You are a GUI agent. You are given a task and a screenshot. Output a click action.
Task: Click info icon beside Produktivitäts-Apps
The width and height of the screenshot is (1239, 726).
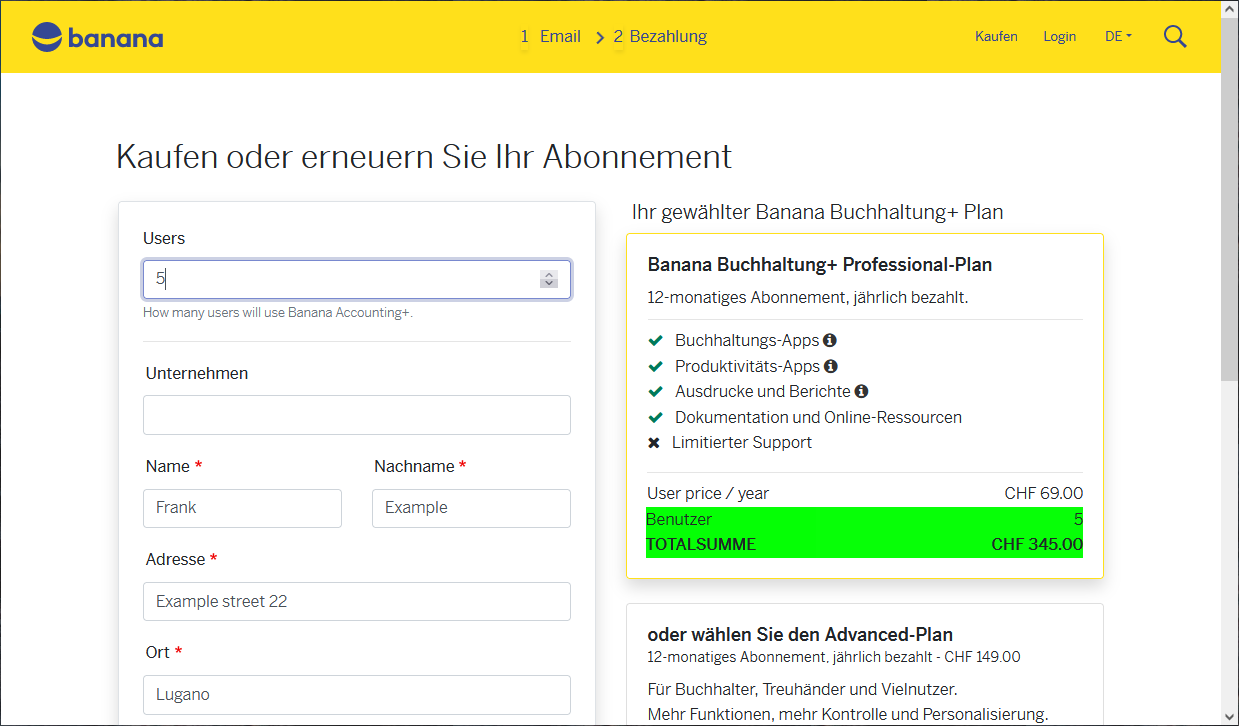pyautogui.click(x=830, y=366)
